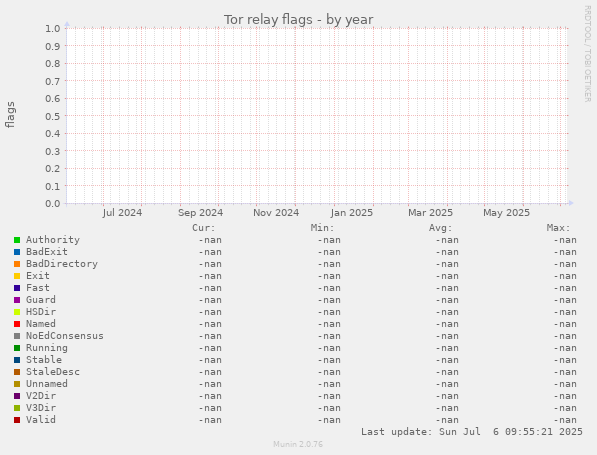The width and height of the screenshot is (597, 455).
Task: Select the Stable legend label
Action: 44,360
